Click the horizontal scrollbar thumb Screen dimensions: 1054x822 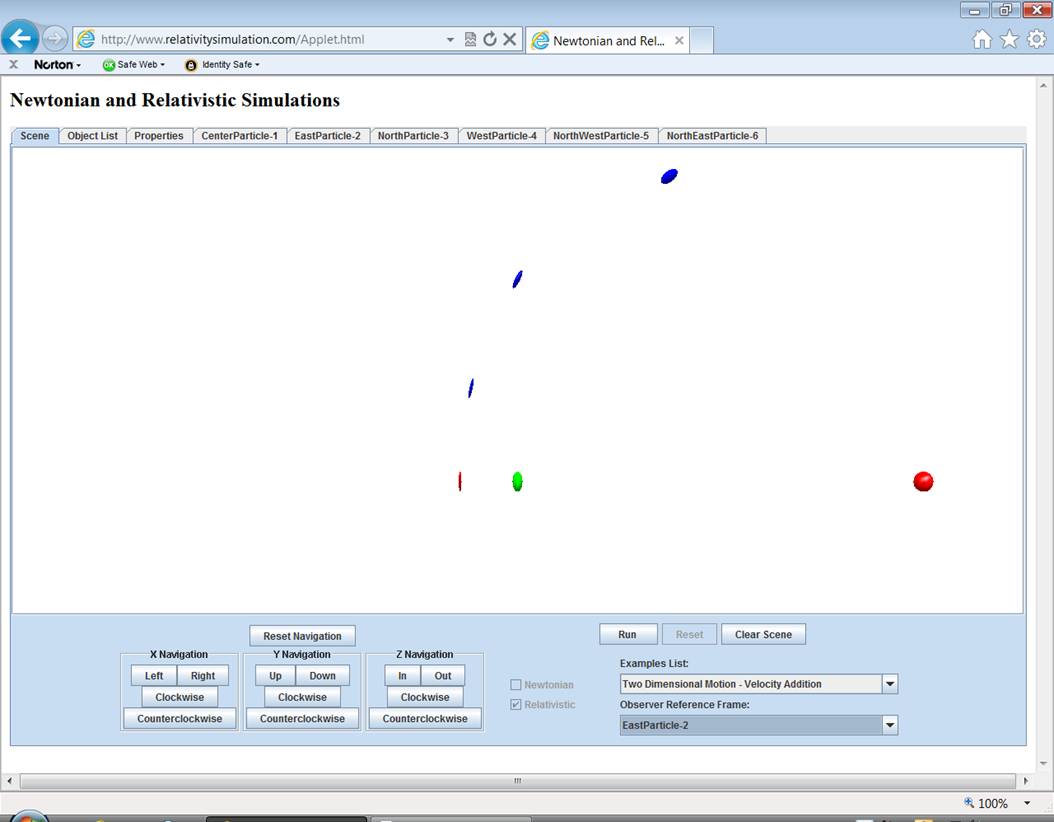coord(517,781)
